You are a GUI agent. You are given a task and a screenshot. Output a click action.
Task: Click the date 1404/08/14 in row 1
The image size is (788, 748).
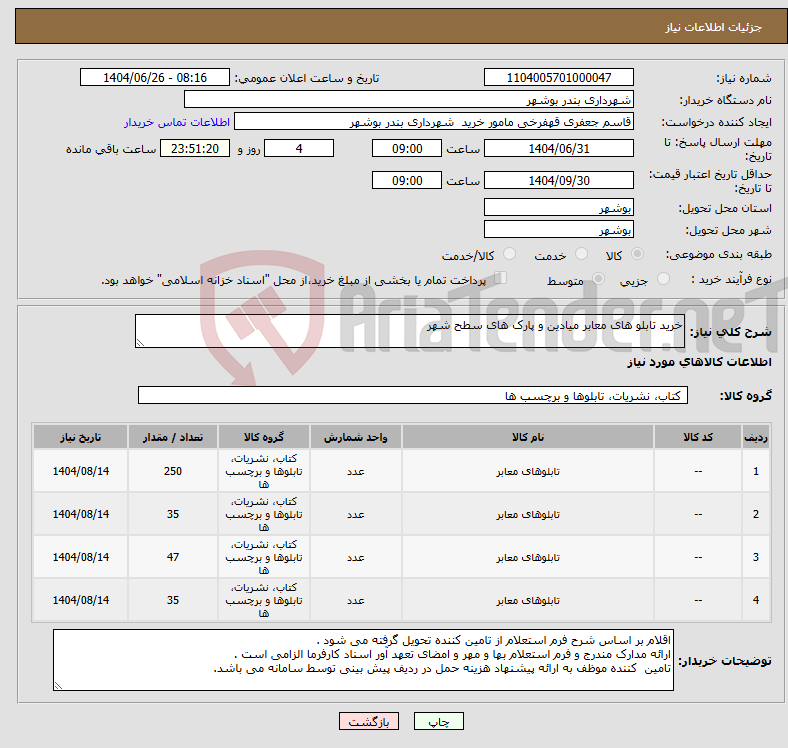coord(80,471)
